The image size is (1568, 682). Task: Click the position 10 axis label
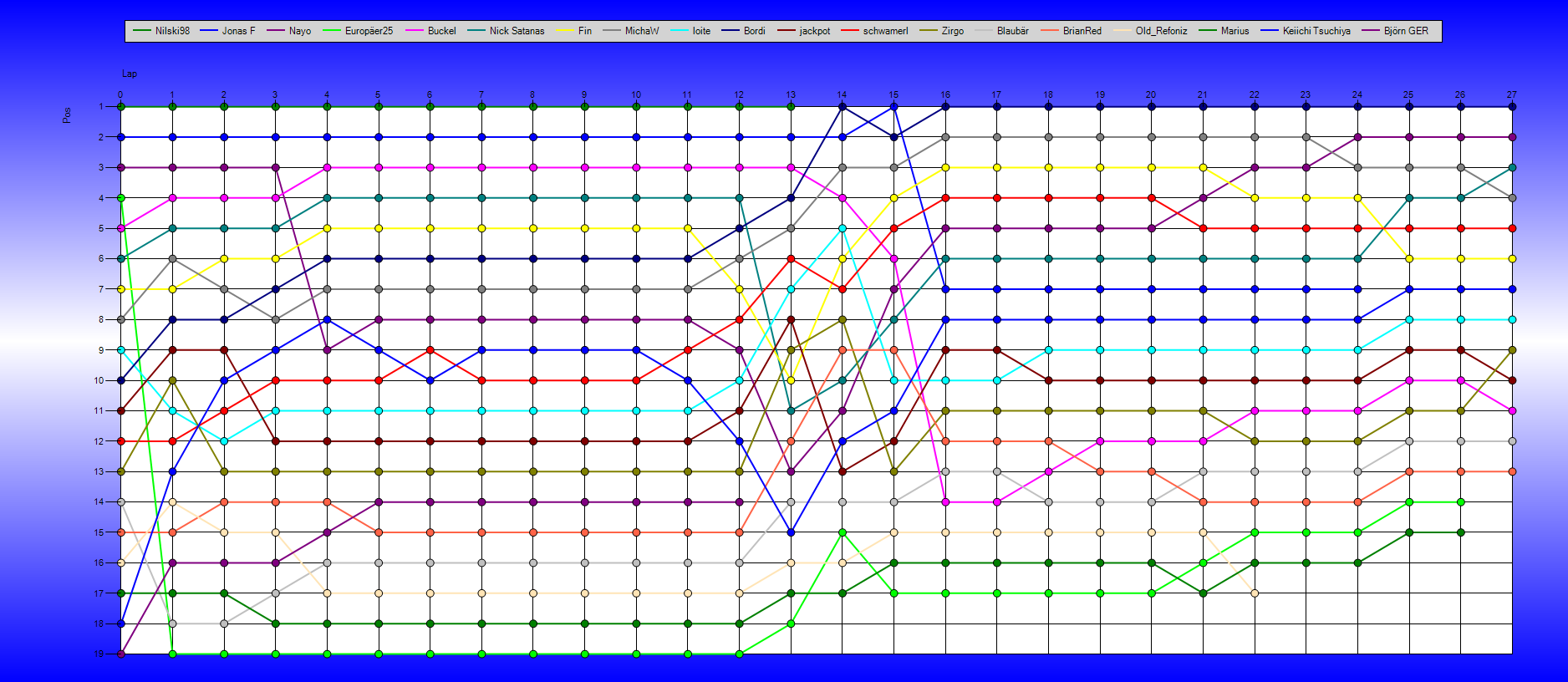(x=99, y=380)
